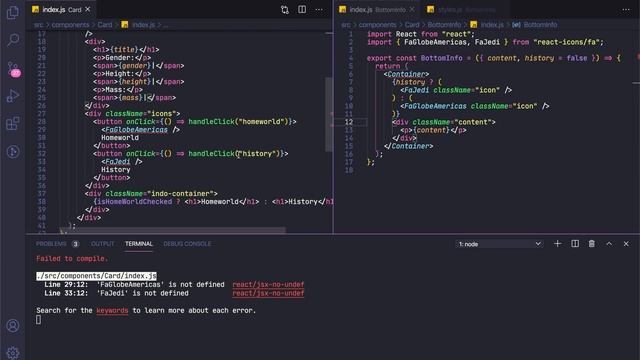Open react/jsx-no-undef link for FaJedi error
The image size is (640, 360).
pyautogui.click(x=268, y=293)
